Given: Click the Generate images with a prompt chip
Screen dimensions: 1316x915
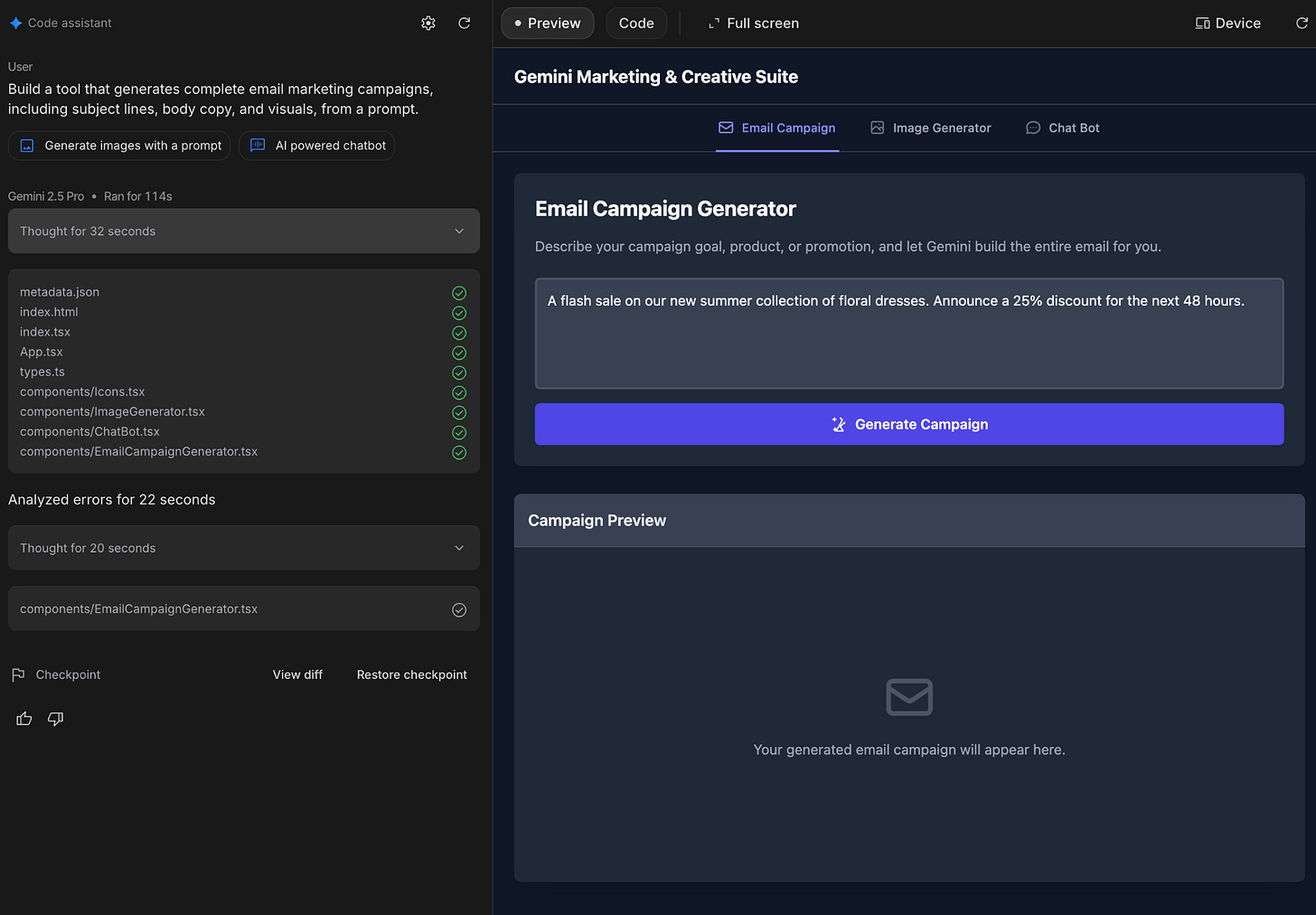Looking at the screenshot, I should (119, 146).
